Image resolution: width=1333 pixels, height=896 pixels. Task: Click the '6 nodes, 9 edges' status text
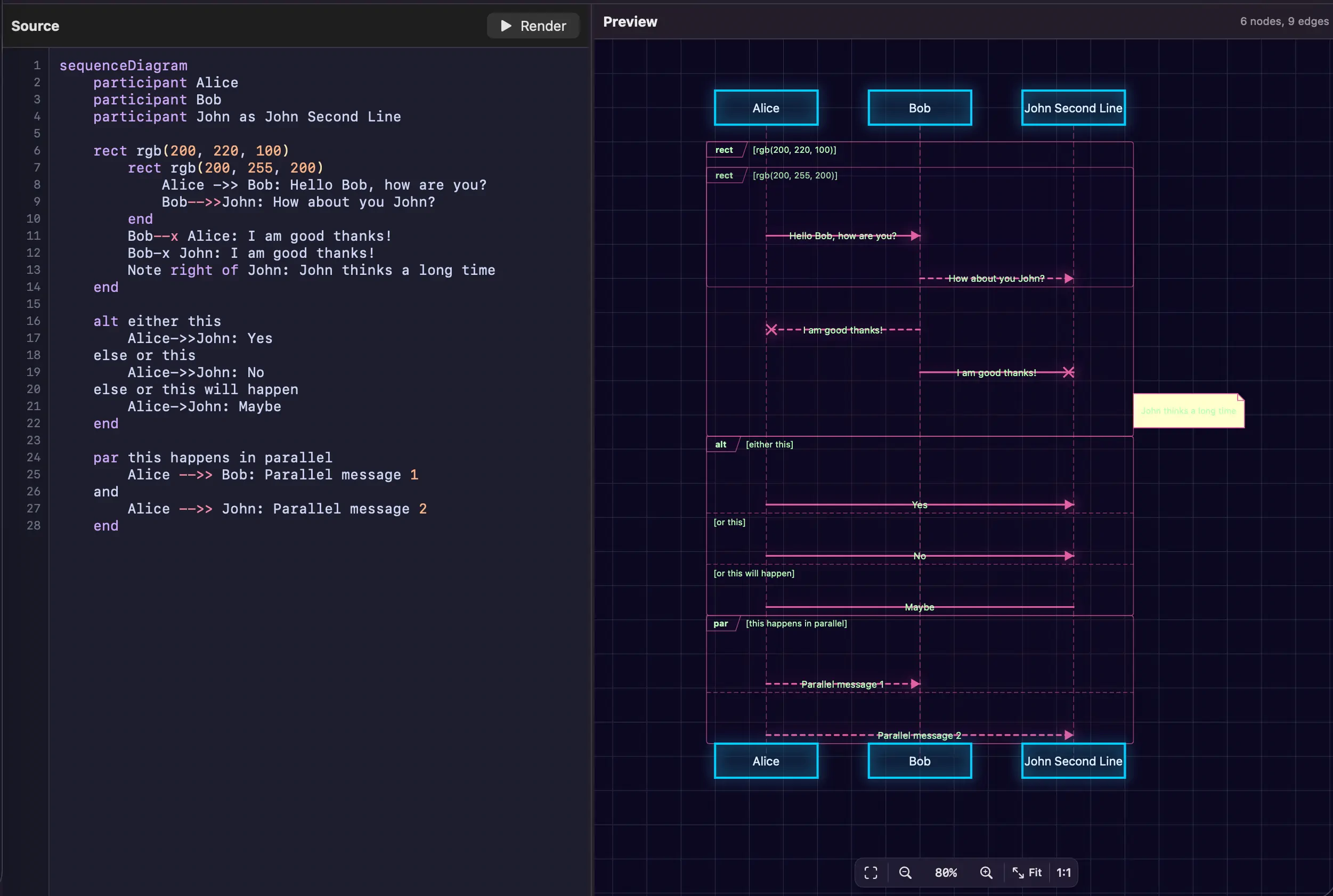pos(1284,21)
